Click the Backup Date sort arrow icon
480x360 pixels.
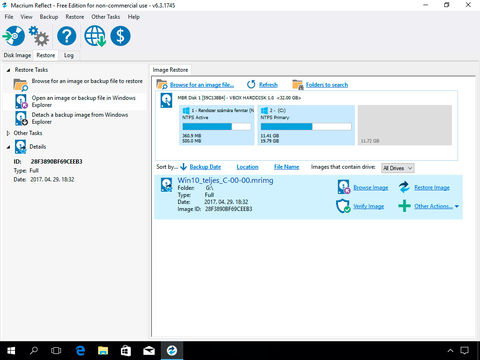pyautogui.click(x=183, y=167)
